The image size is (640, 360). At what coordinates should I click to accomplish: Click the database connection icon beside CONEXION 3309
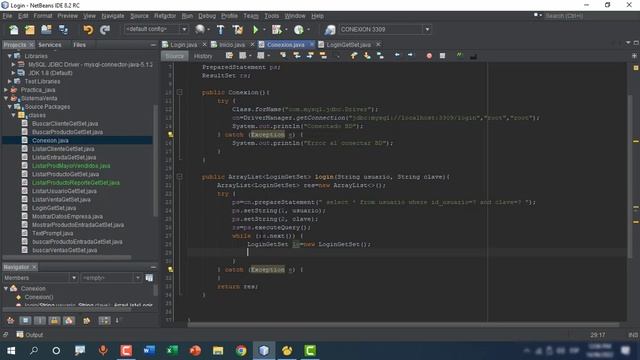330,29
